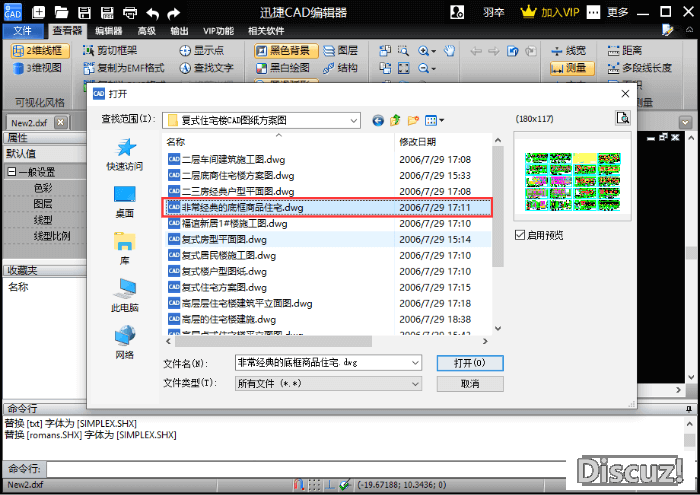Viewport: 700px width, 495px height.
Task: Click the 取消 button
Action: (469, 383)
